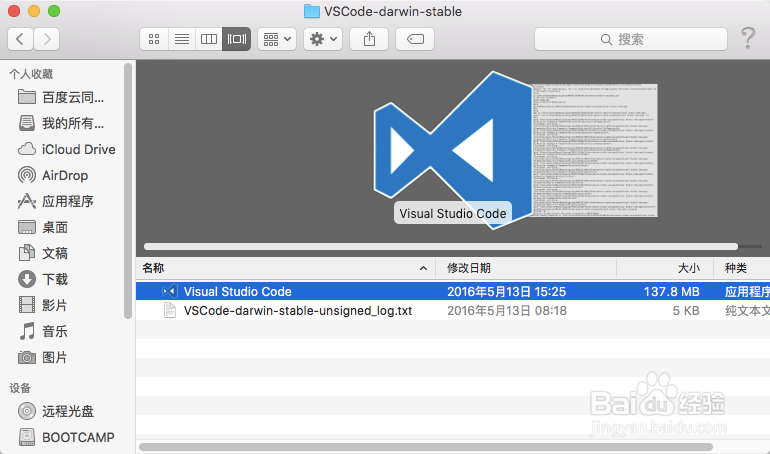Click the Edit Tags toolbar button
Screen dimensions: 770x454
[x=415, y=39]
